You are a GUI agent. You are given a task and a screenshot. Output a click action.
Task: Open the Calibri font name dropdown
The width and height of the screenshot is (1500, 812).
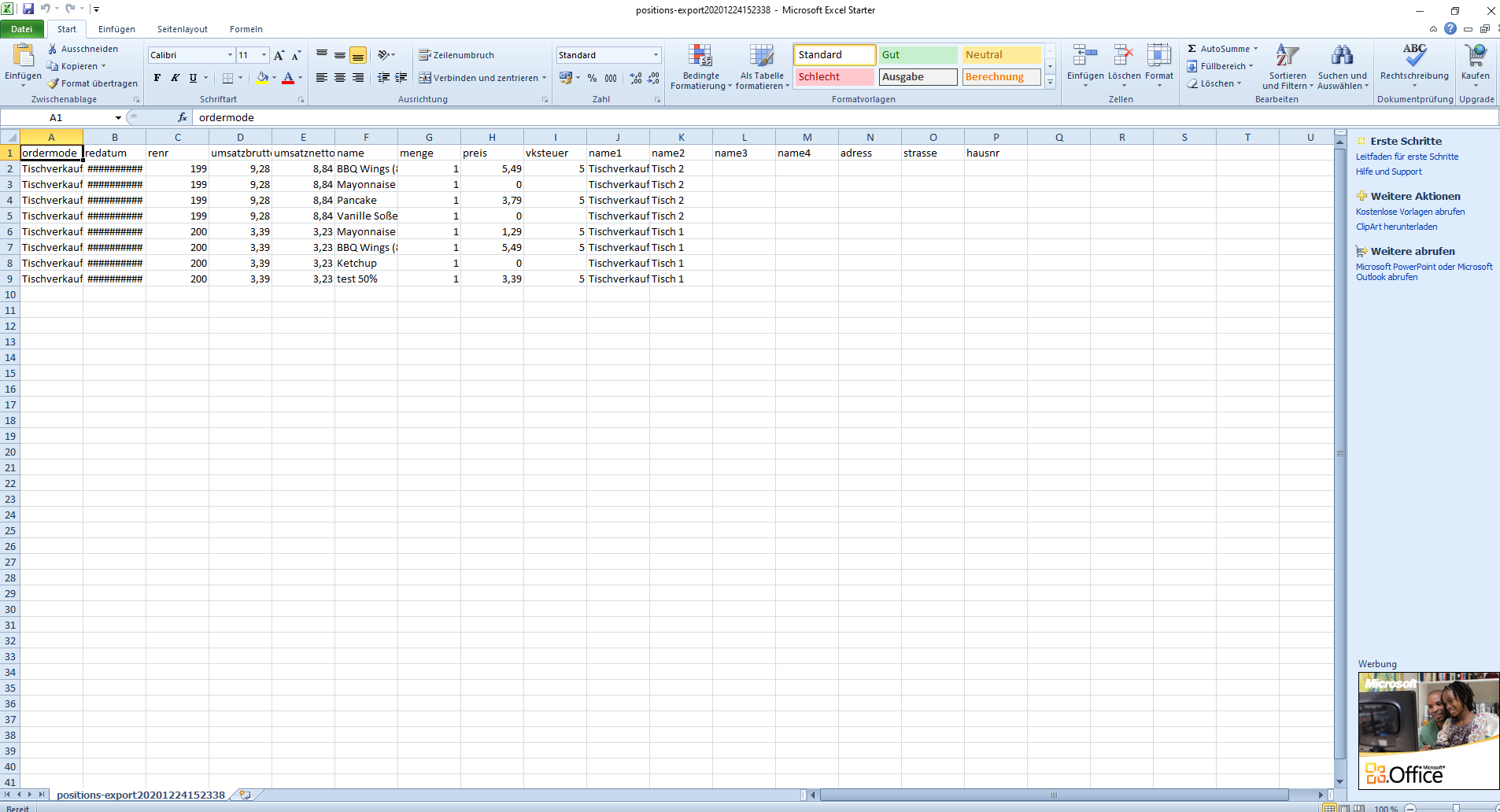pos(230,55)
